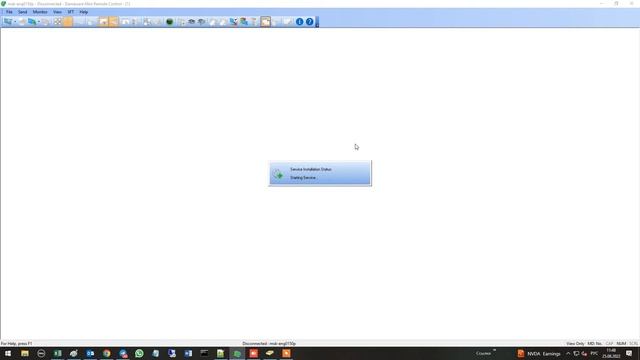Open the Help menu
The height and width of the screenshot is (360, 640).
click(x=84, y=12)
